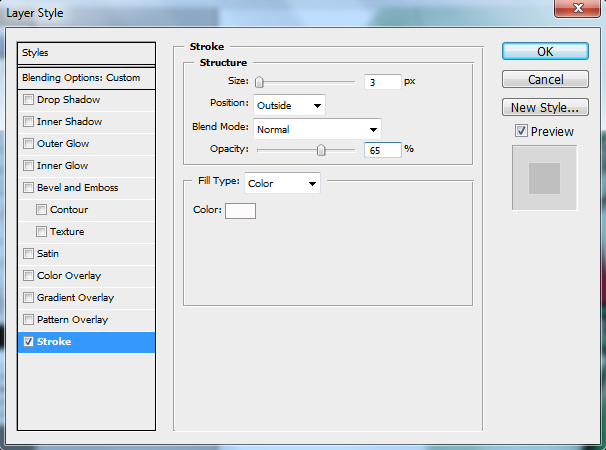The width and height of the screenshot is (606, 450).
Task: Select the Satin label
Action: pyautogui.click(x=48, y=254)
